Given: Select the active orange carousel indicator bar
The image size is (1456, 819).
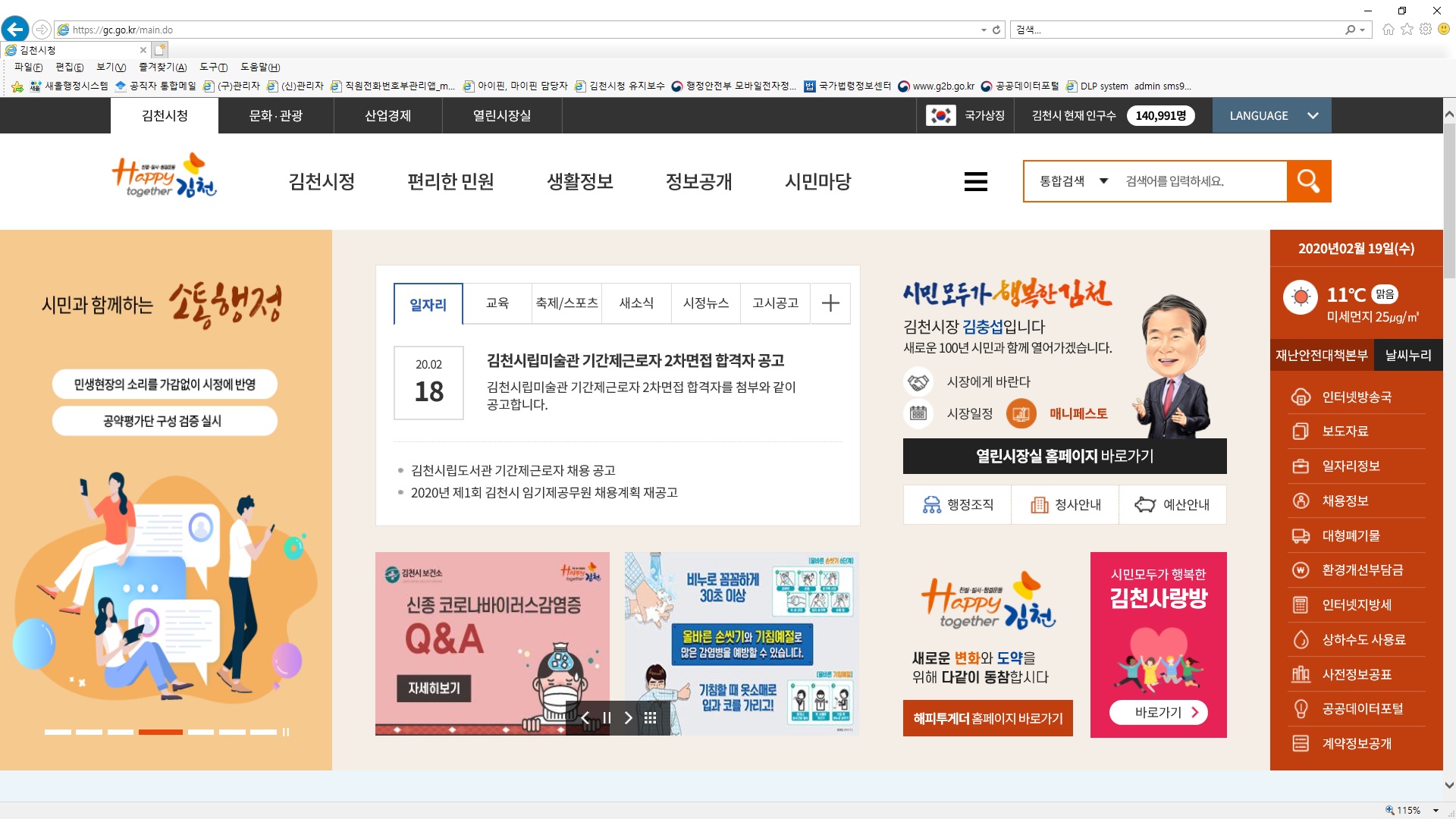Looking at the screenshot, I should 160,732.
